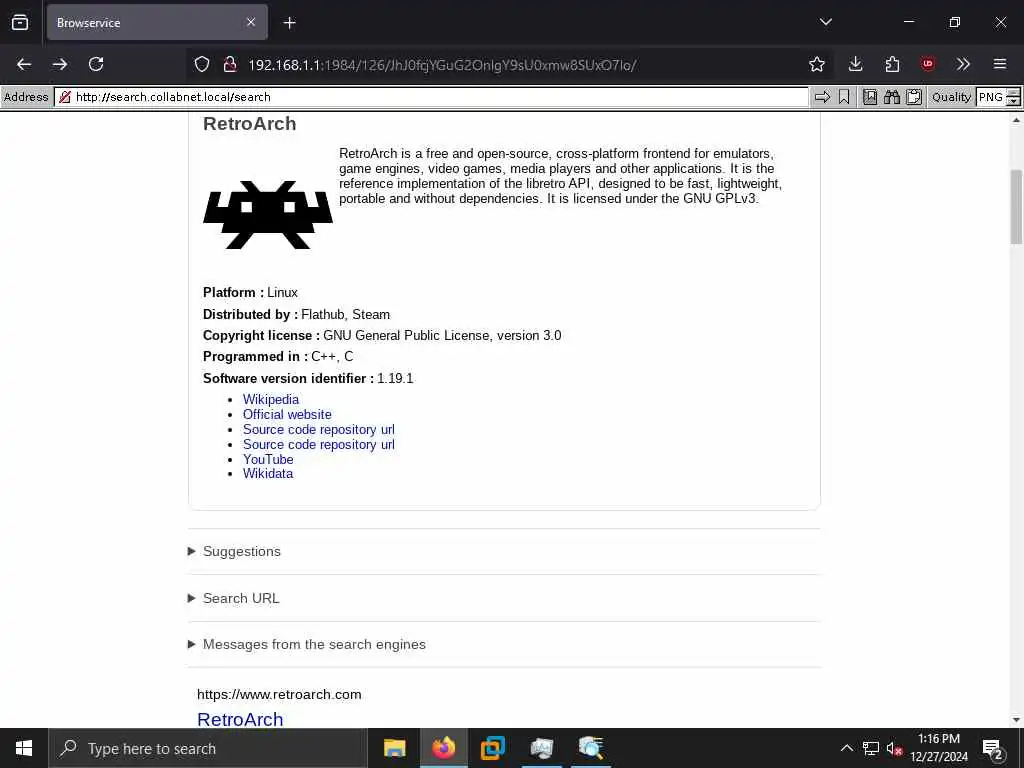
Task: Click the RetroArch logo image
Action: coord(268,215)
